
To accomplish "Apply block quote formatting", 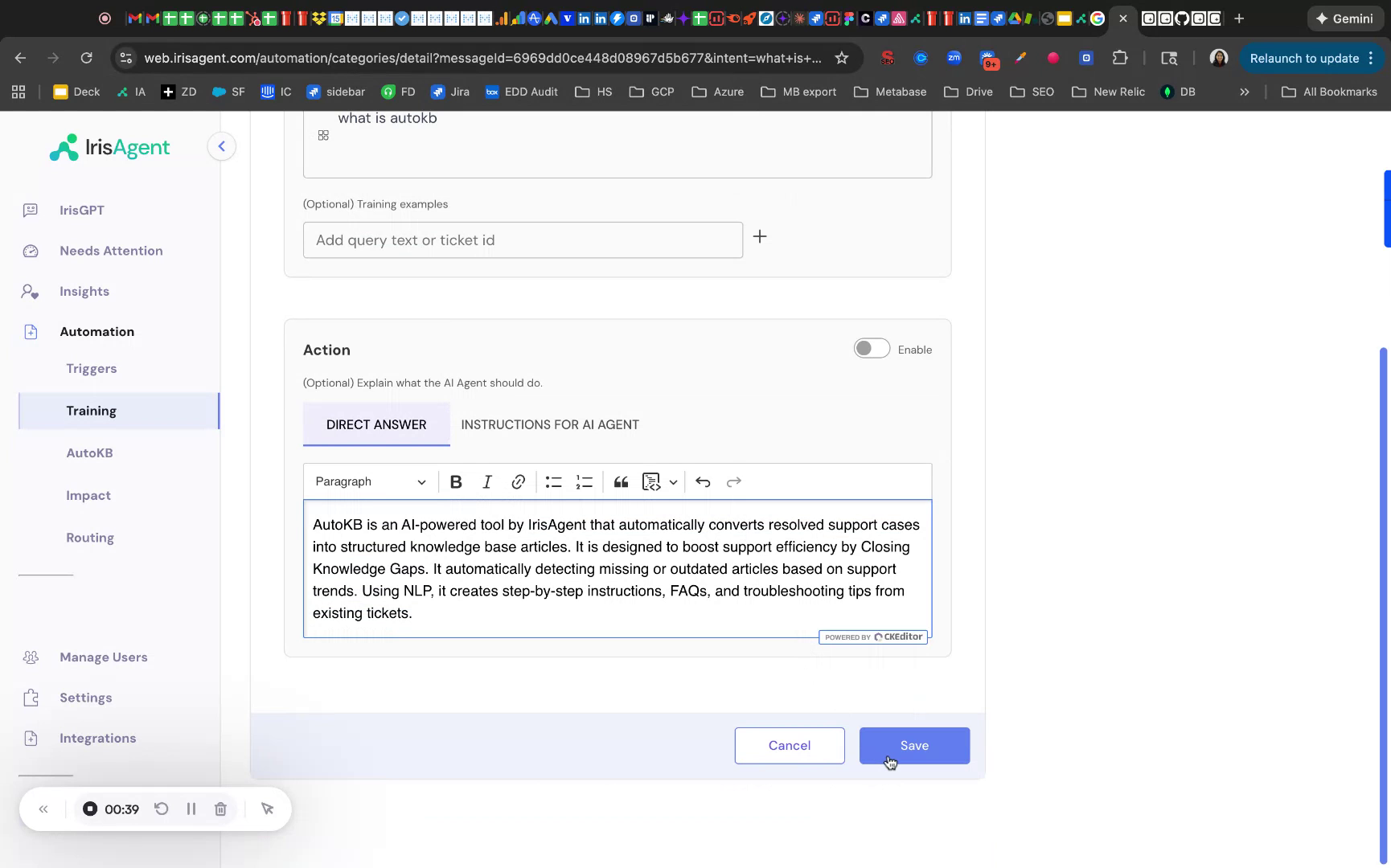I will click(x=621, y=481).
